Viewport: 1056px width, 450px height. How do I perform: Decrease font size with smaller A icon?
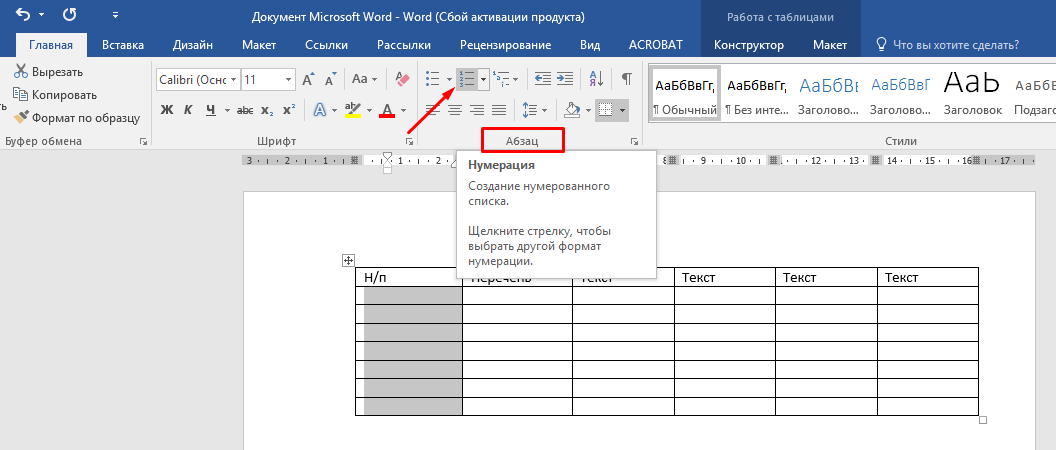pyautogui.click(x=330, y=80)
